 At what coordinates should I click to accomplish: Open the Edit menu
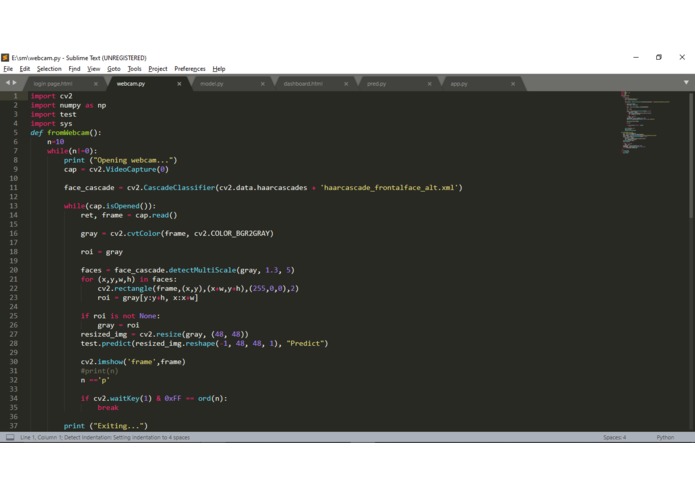25,69
